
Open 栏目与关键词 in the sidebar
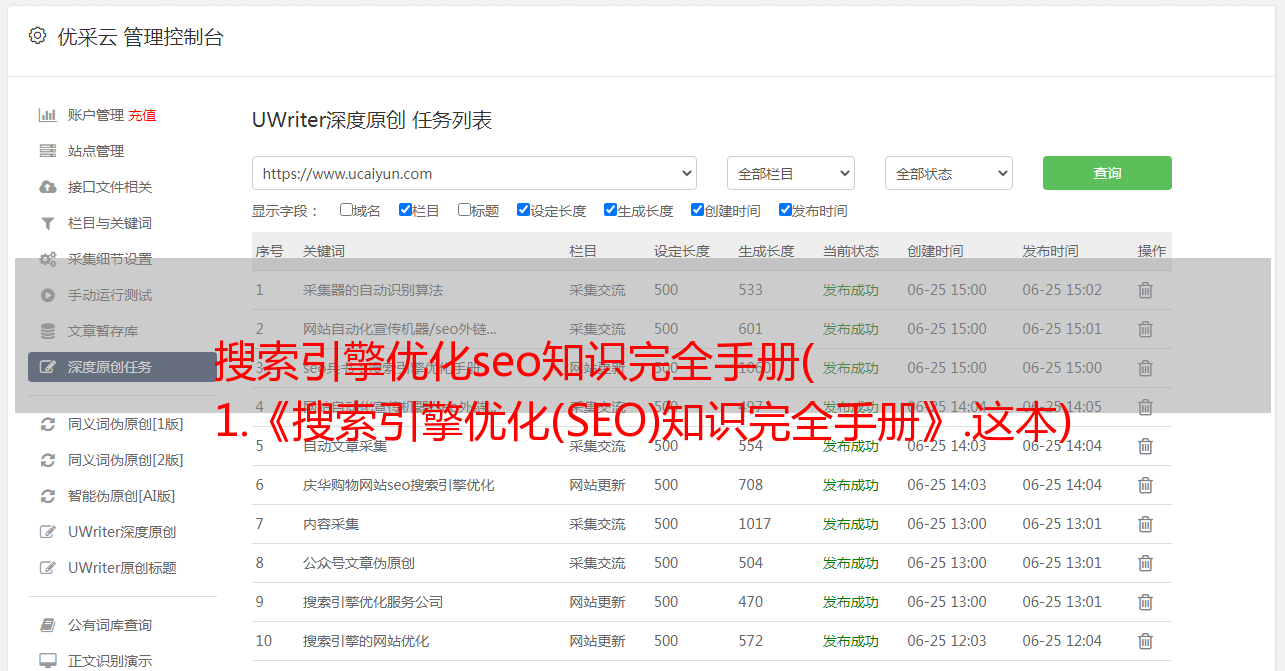[x=110, y=223]
